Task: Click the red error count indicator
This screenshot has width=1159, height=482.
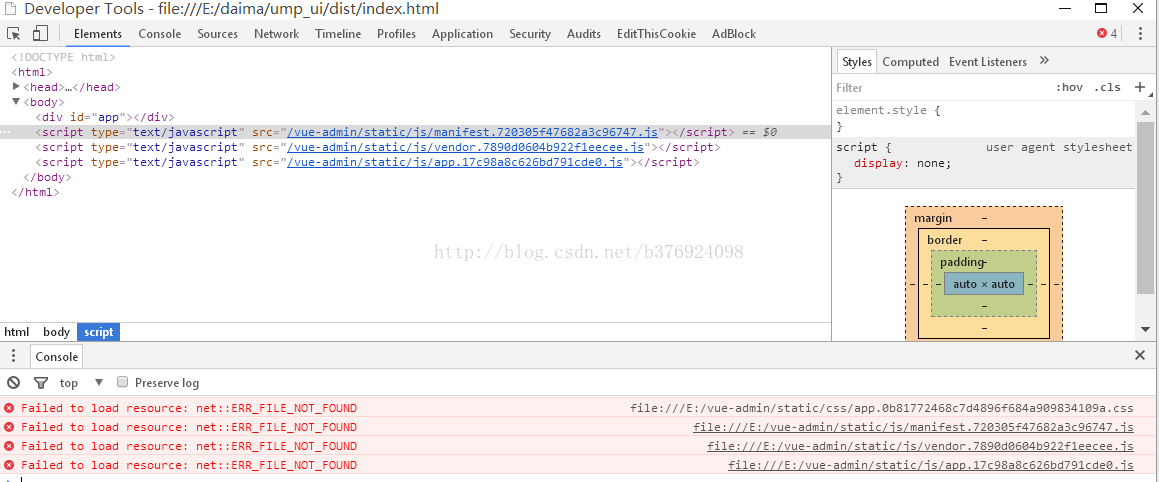Action: click(x=1107, y=33)
